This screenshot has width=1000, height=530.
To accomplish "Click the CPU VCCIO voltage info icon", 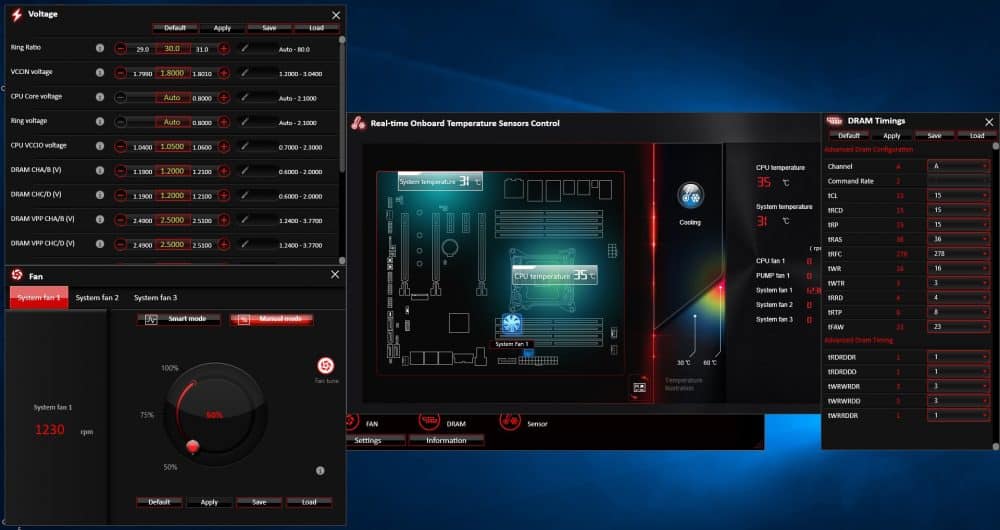I will tap(99, 146).
